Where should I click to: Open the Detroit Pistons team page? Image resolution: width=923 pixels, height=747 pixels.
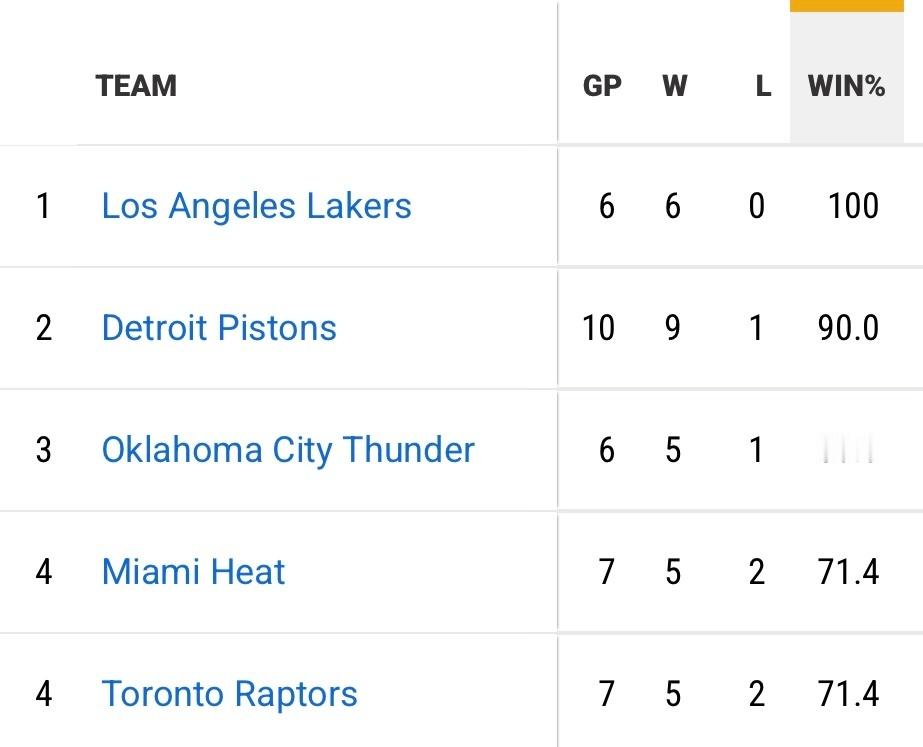[x=219, y=328]
